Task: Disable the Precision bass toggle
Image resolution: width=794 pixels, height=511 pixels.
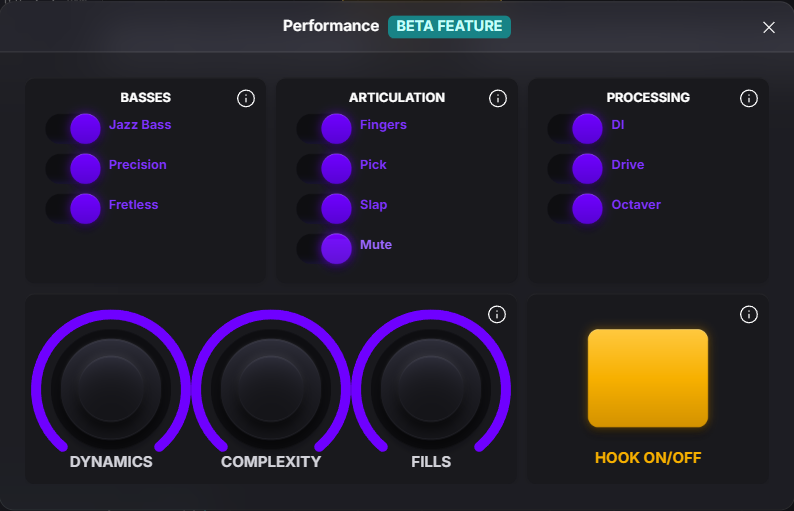Action: point(74,168)
